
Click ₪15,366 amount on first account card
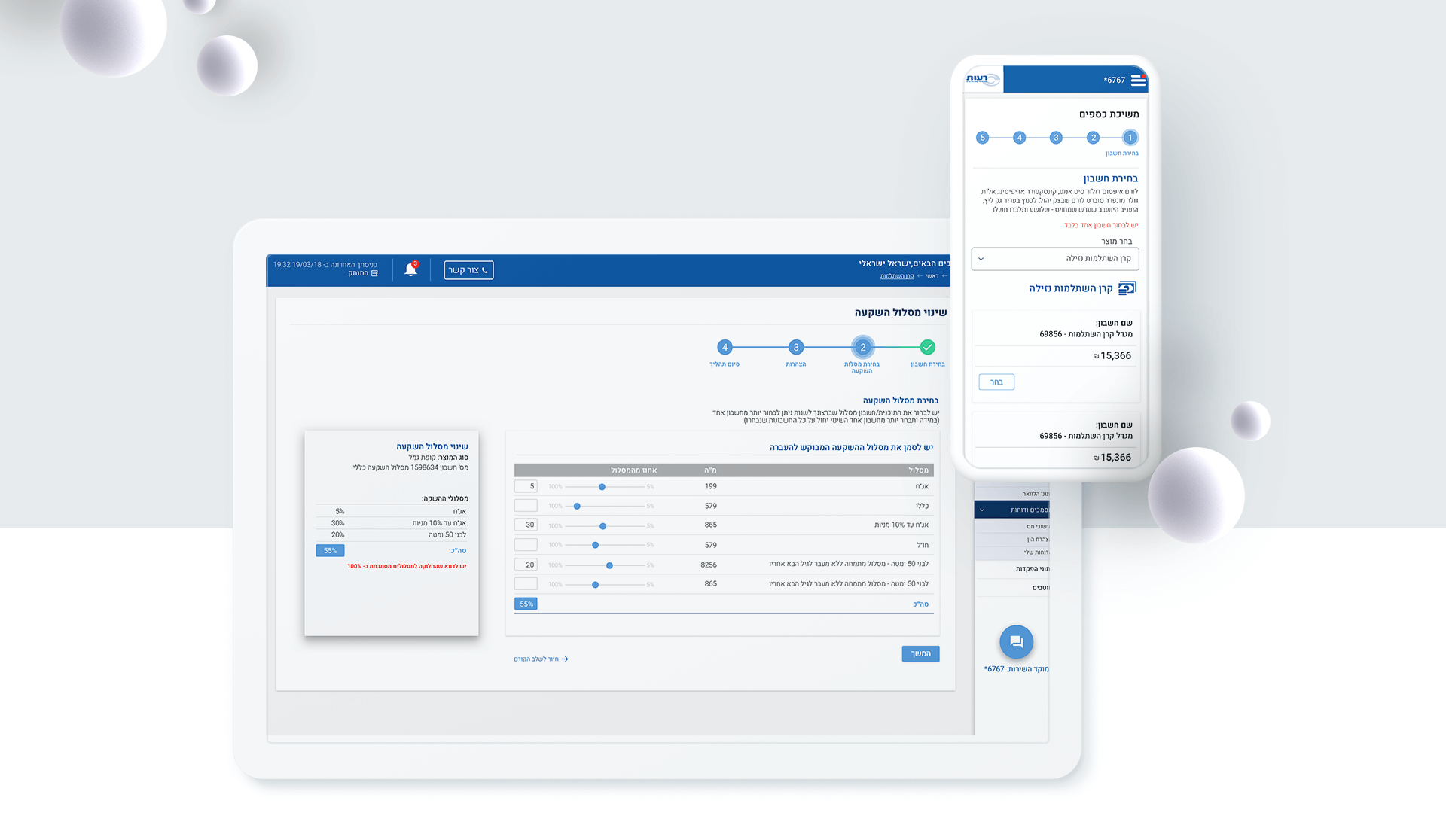(x=1112, y=356)
